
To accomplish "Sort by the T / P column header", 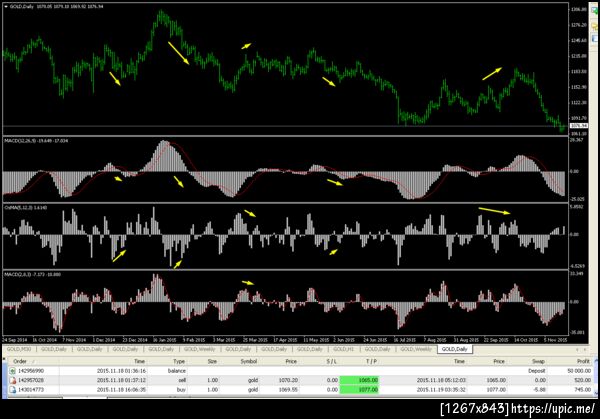I will (371, 361).
